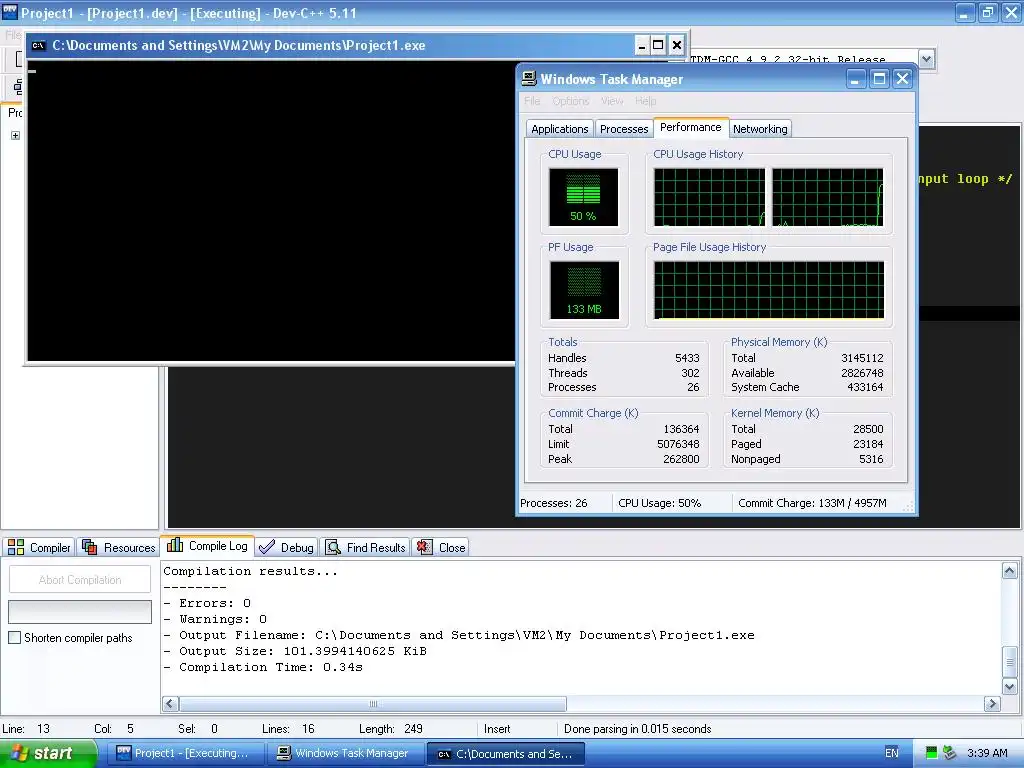Click the PF Usage 133 MB gauge

pos(584,290)
